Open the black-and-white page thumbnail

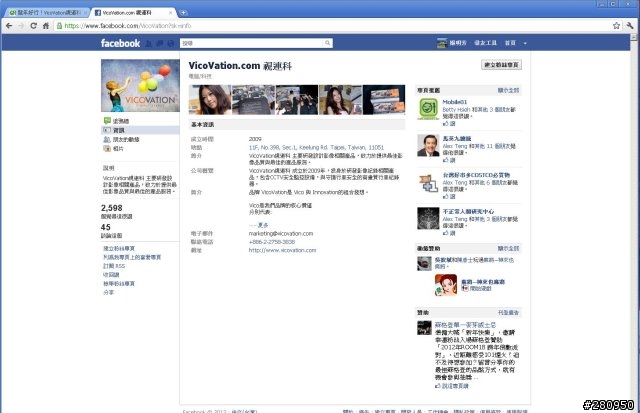click(x=428, y=218)
